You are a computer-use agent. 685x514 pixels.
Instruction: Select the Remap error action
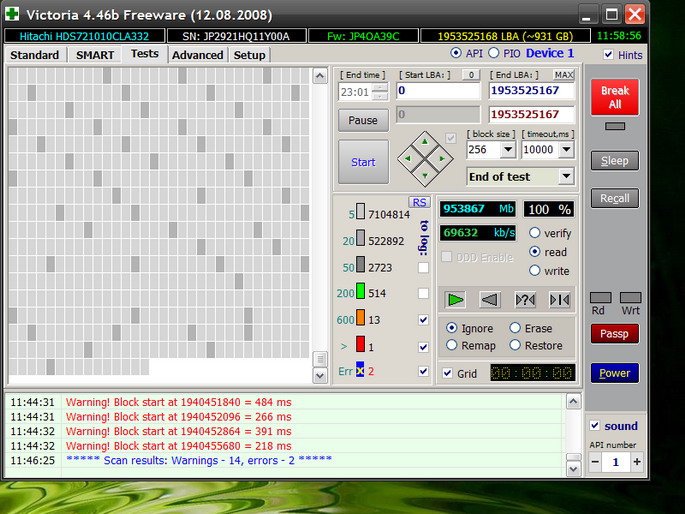pyautogui.click(x=452, y=345)
